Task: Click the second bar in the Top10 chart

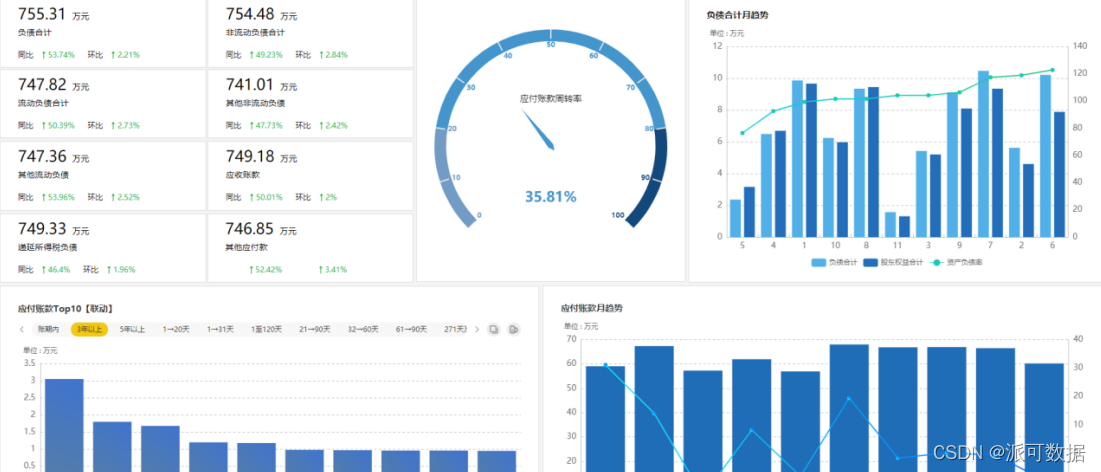Action: point(112,447)
